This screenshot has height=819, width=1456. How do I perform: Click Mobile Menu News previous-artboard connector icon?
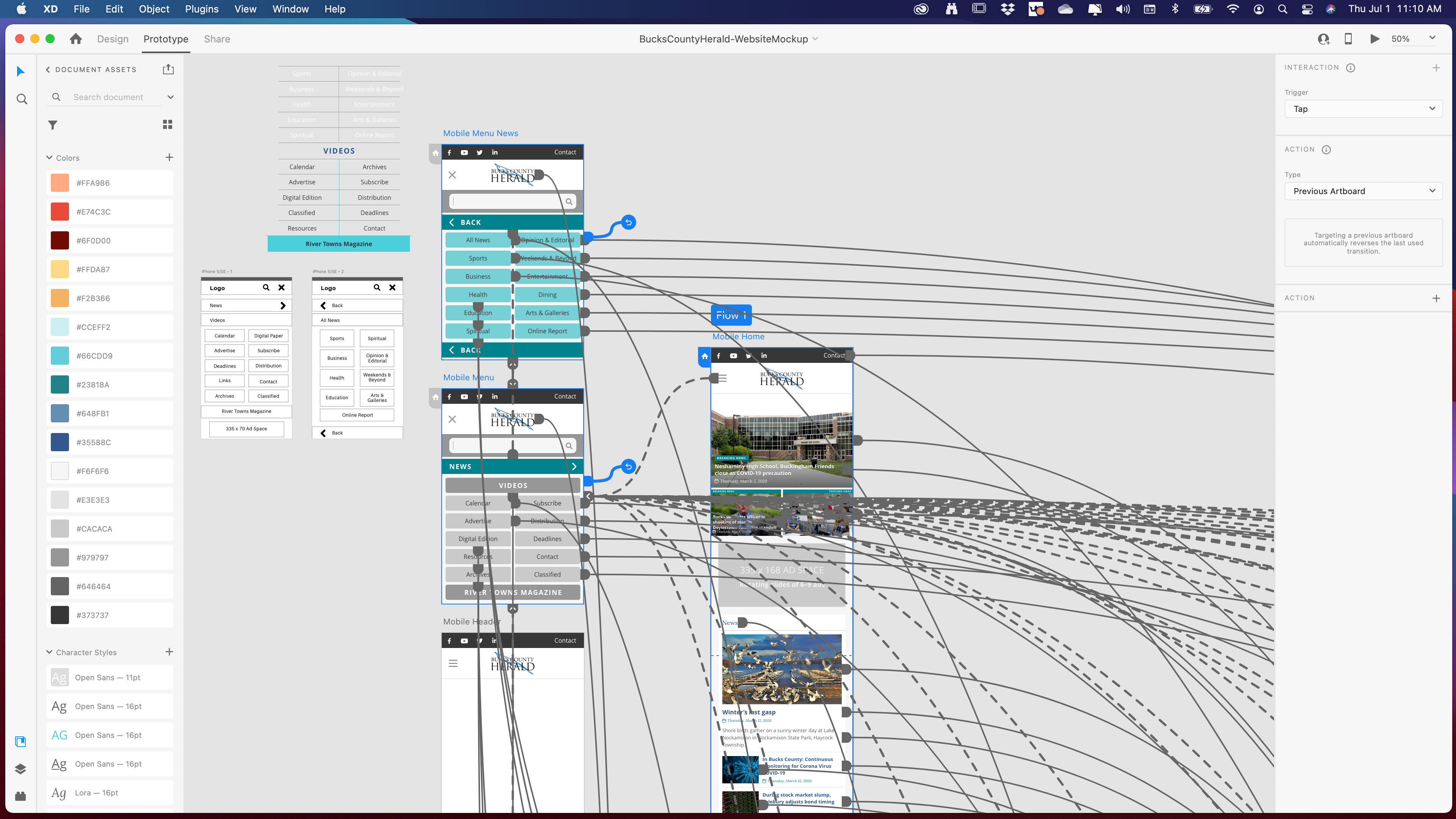tap(629, 222)
